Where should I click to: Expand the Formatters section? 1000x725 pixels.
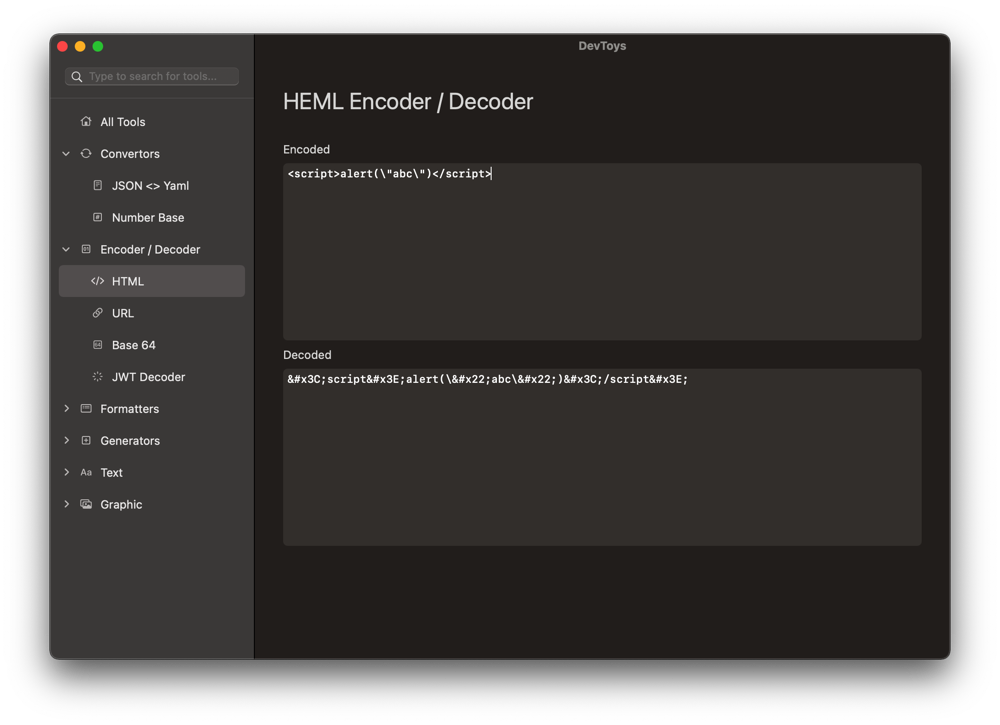tap(66, 408)
